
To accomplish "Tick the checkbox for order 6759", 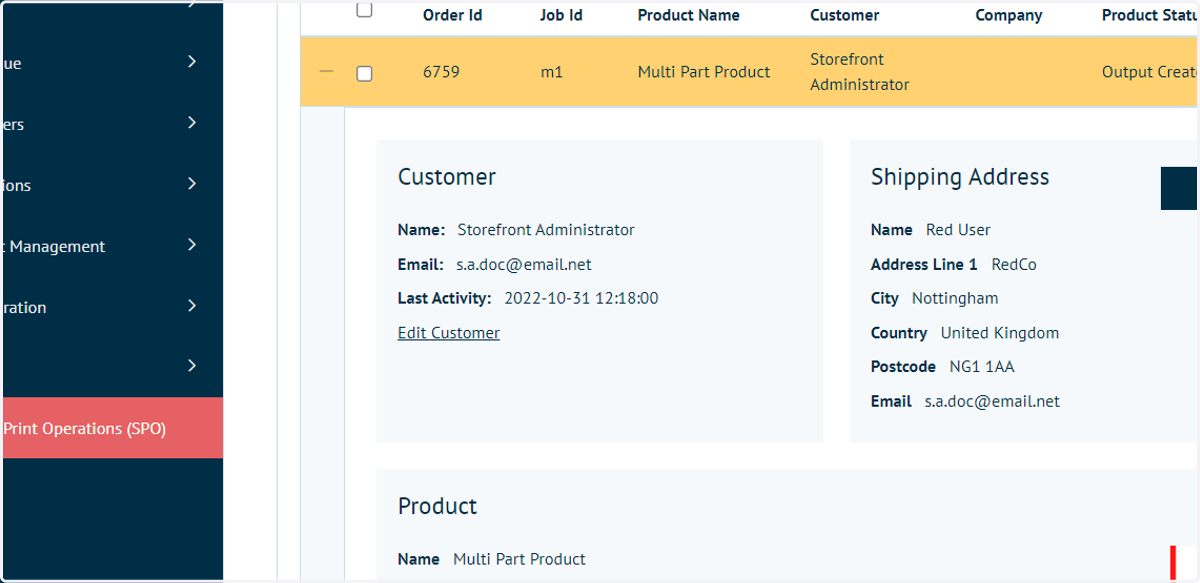I will tap(364, 73).
